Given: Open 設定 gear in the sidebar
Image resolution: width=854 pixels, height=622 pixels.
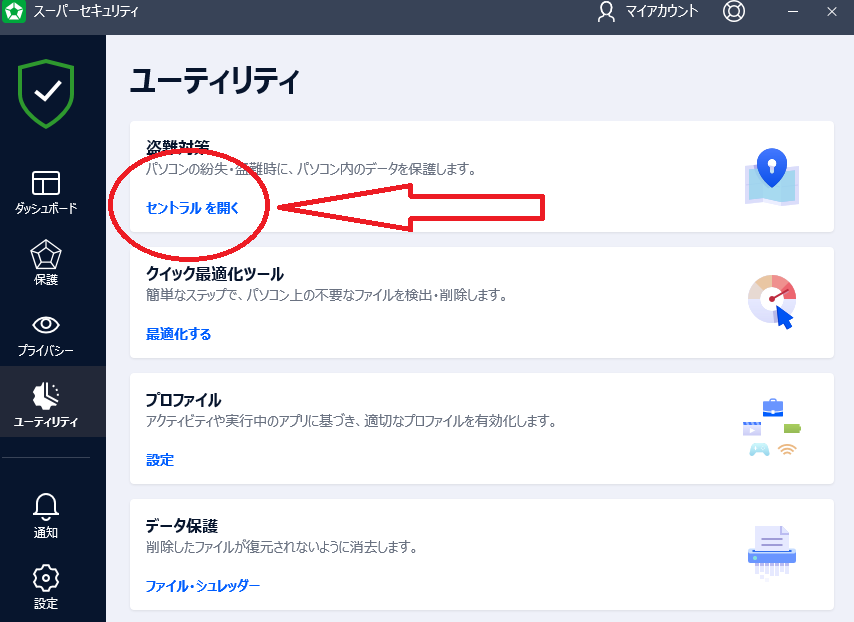Looking at the screenshot, I should click(46, 587).
